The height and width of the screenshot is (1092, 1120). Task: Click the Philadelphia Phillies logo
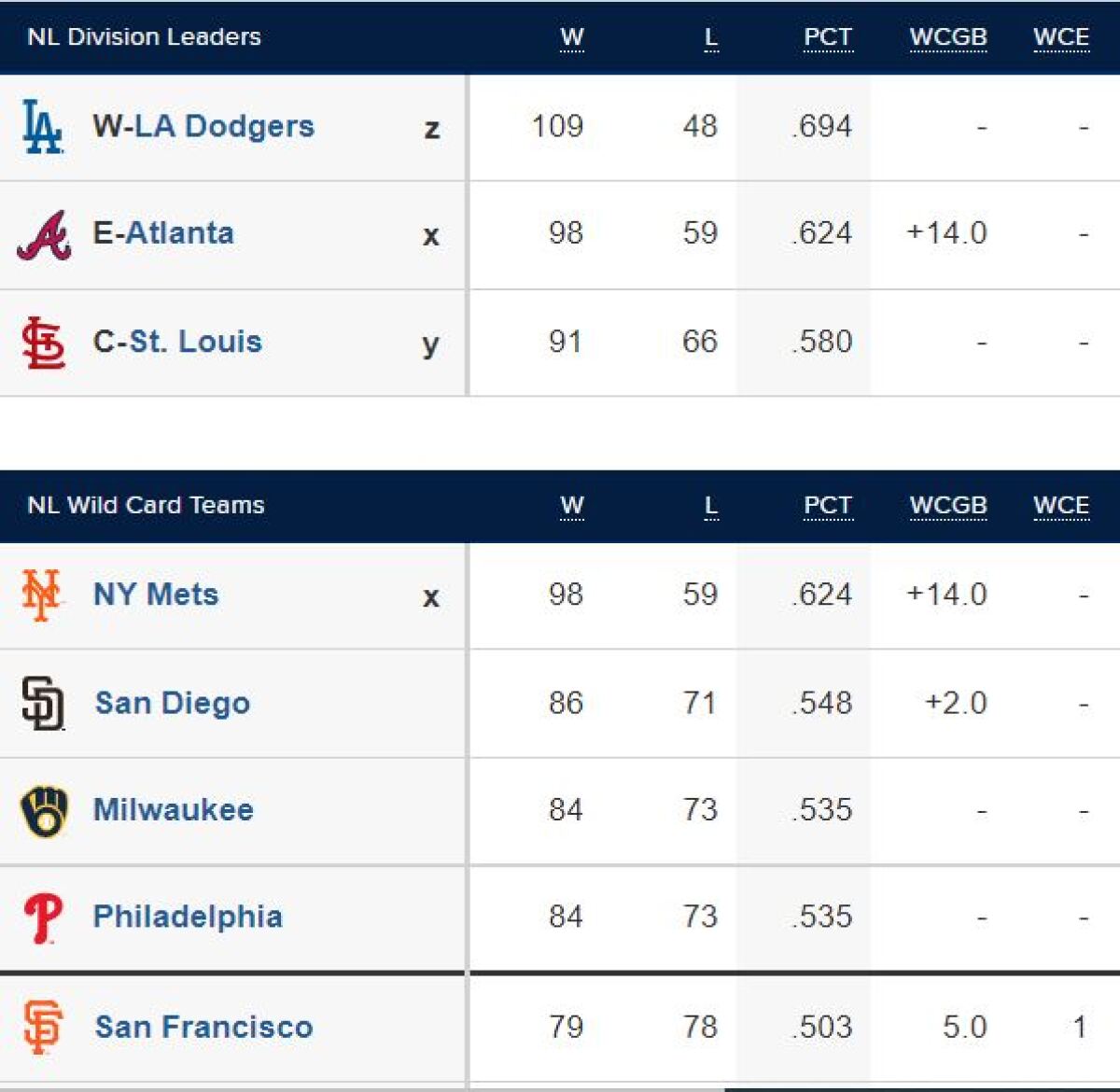[43, 918]
